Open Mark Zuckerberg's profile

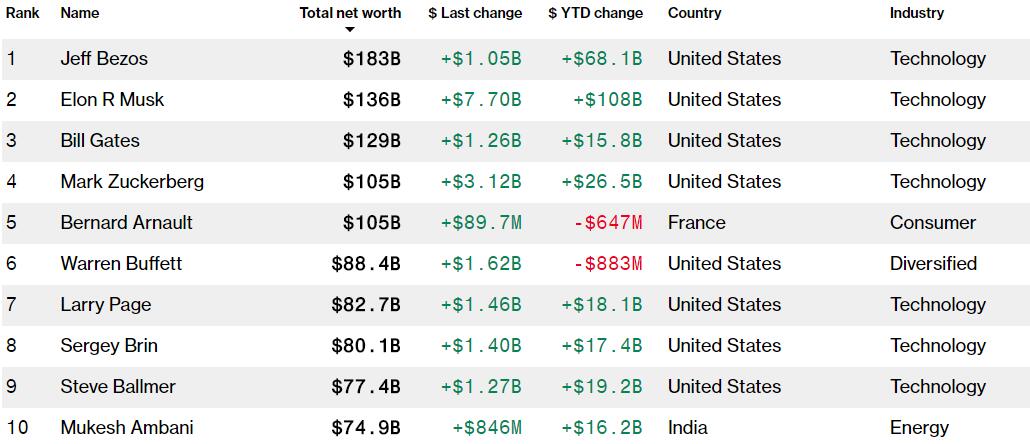(132, 182)
